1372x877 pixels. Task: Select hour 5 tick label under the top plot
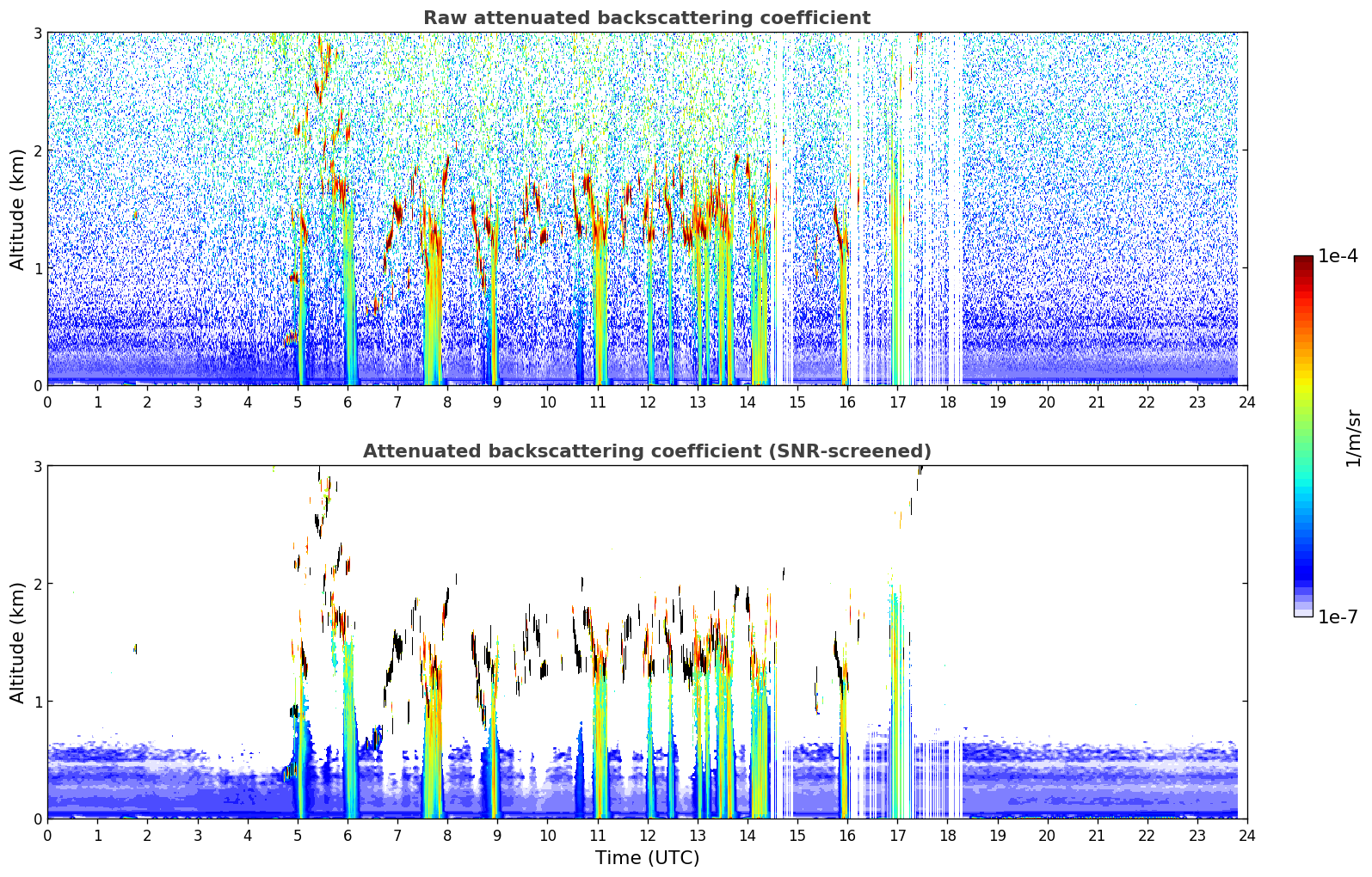click(x=298, y=402)
